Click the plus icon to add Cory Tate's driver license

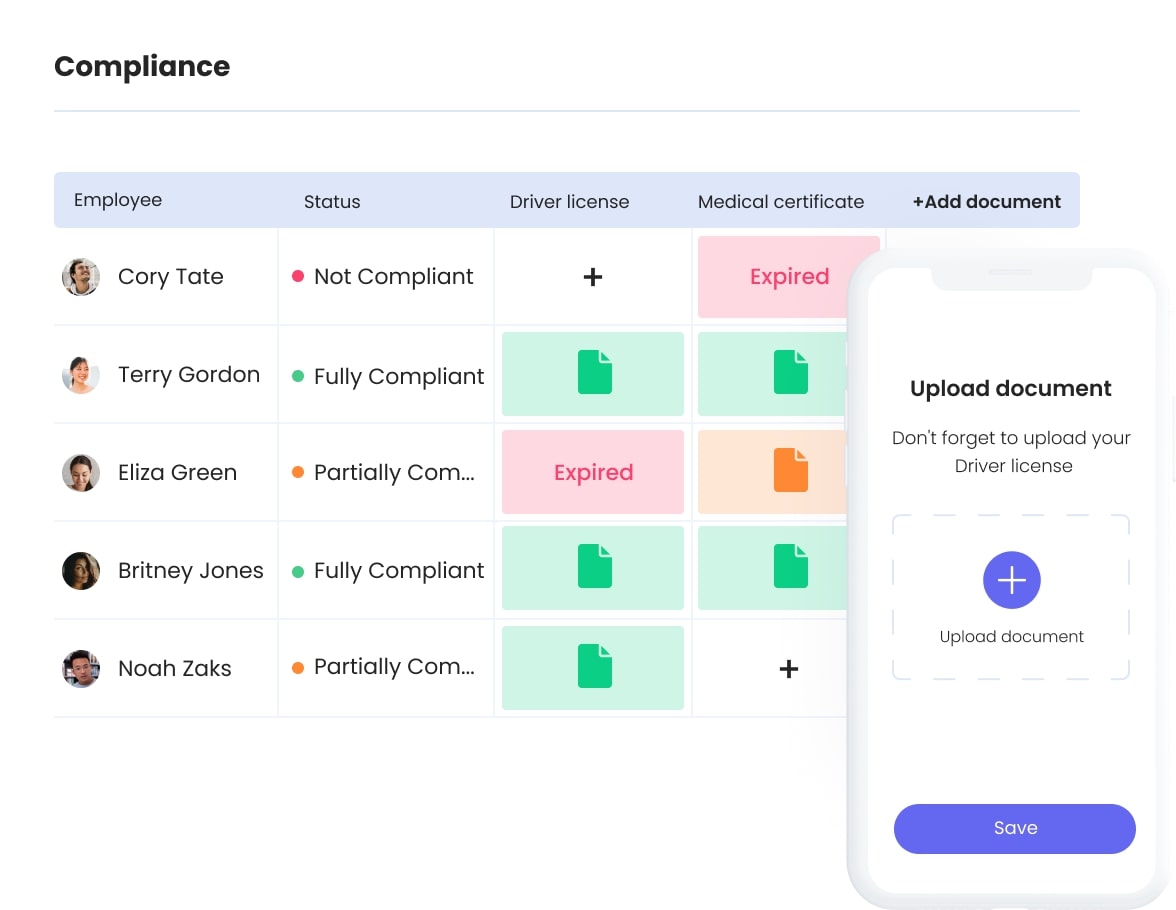[593, 276]
